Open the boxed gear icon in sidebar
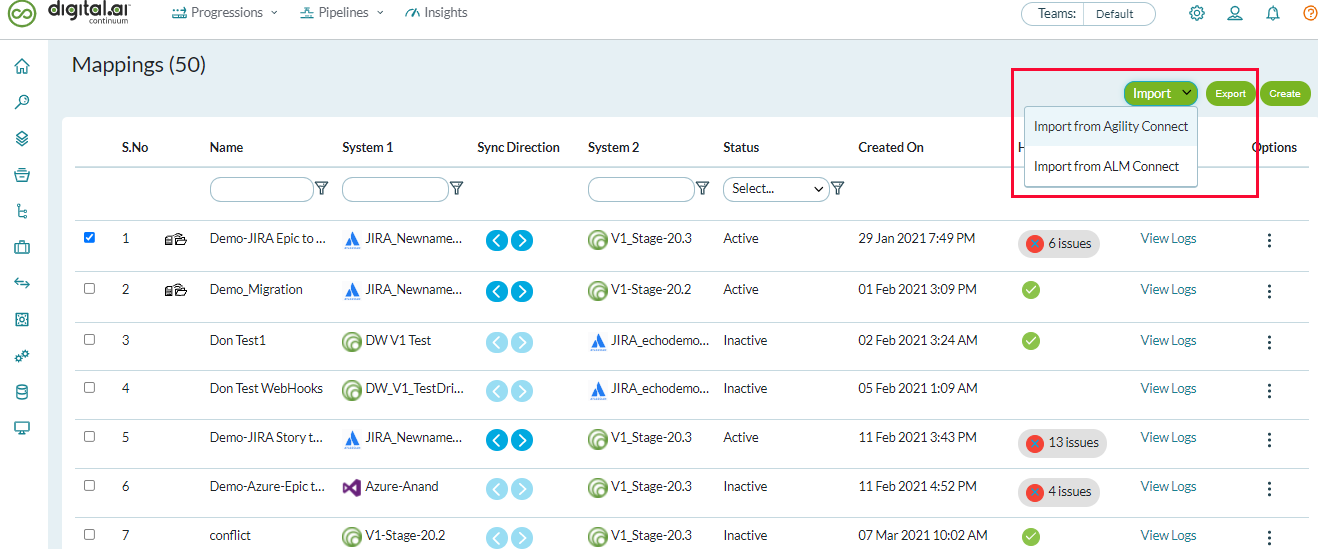This screenshot has width=1318, height=549. [21, 319]
